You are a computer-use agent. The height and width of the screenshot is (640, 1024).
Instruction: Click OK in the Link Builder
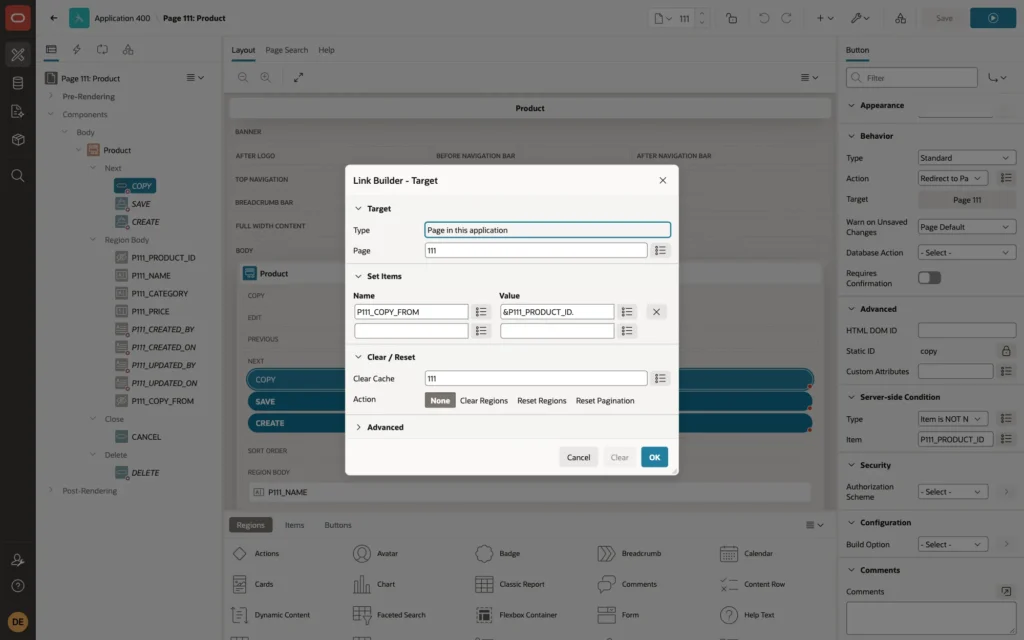pyautogui.click(x=654, y=457)
